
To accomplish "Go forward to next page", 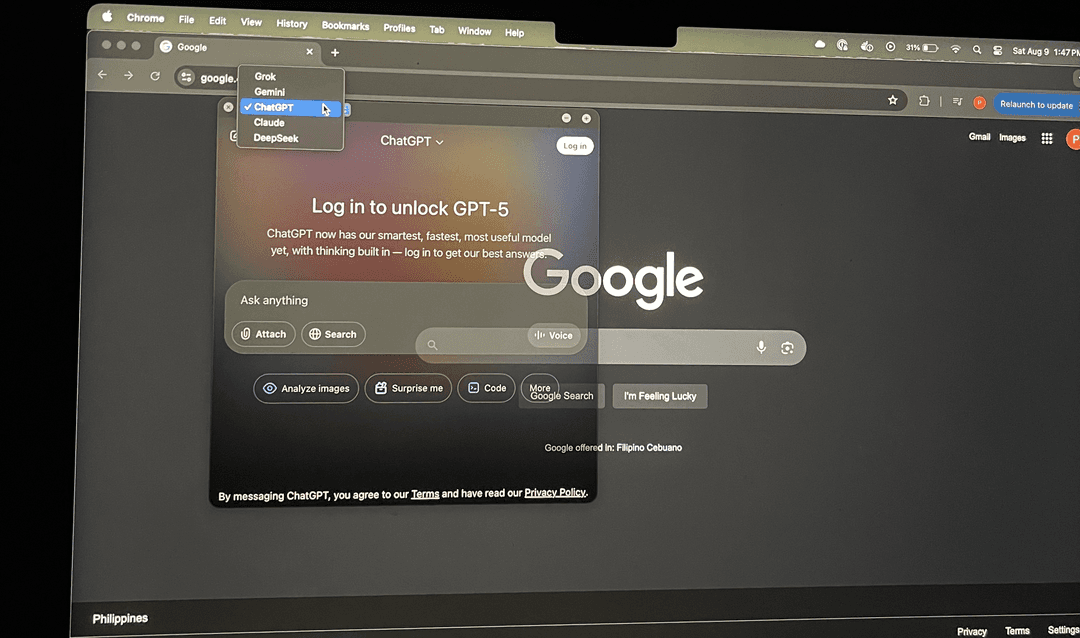I will click(x=128, y=75).
